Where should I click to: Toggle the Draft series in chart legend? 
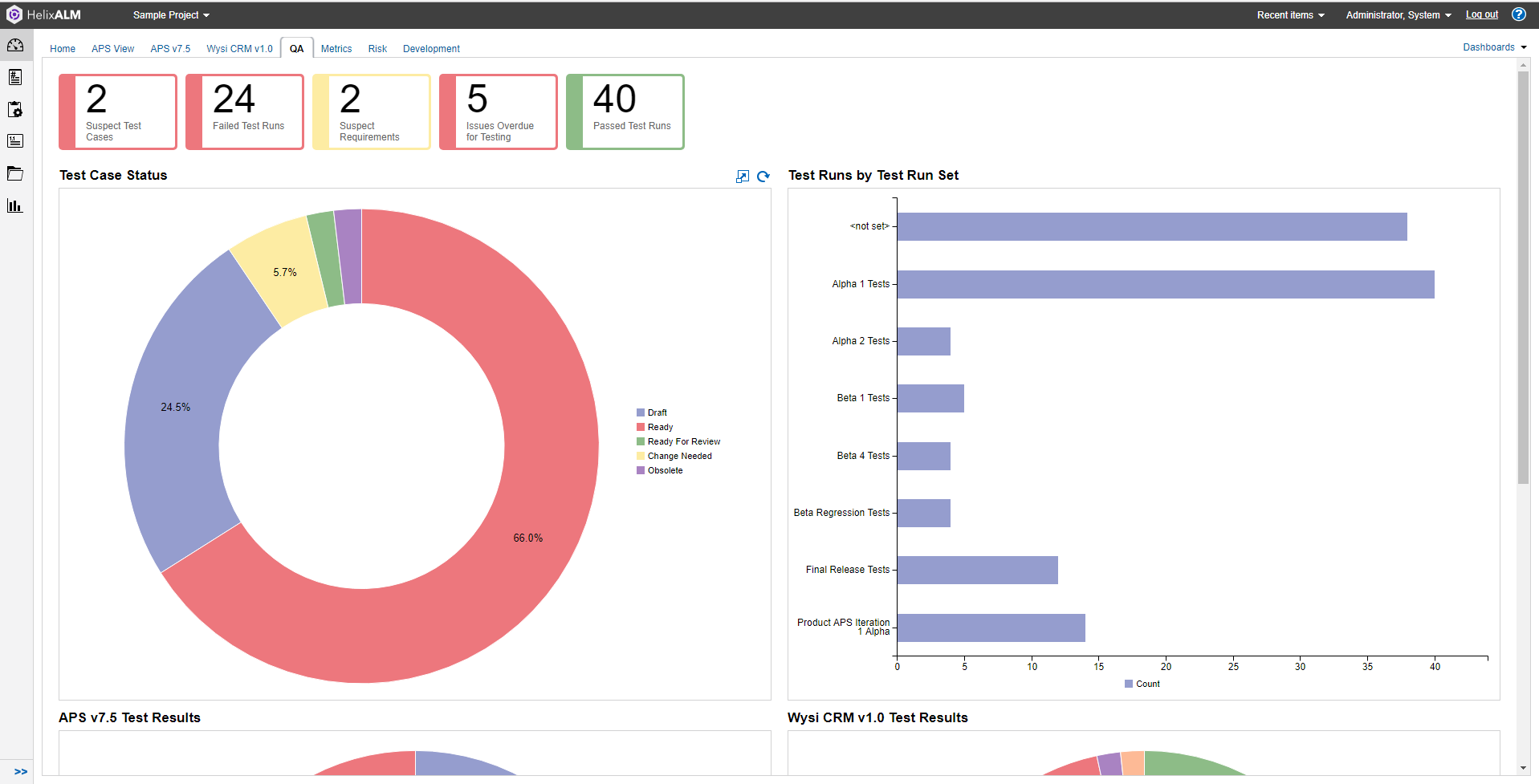click(657, 412)
